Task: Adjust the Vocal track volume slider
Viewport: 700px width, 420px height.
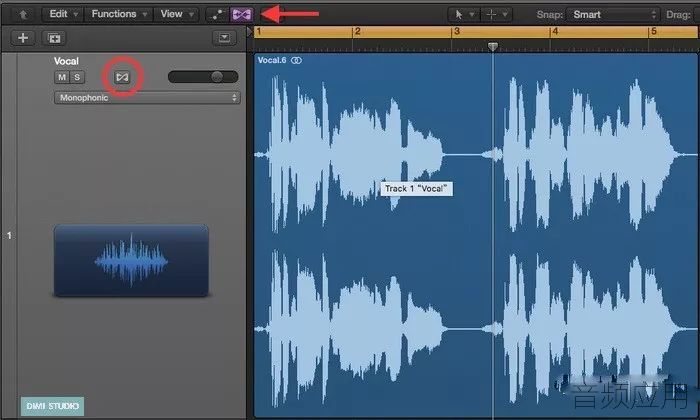Action: tap(203, 77)
